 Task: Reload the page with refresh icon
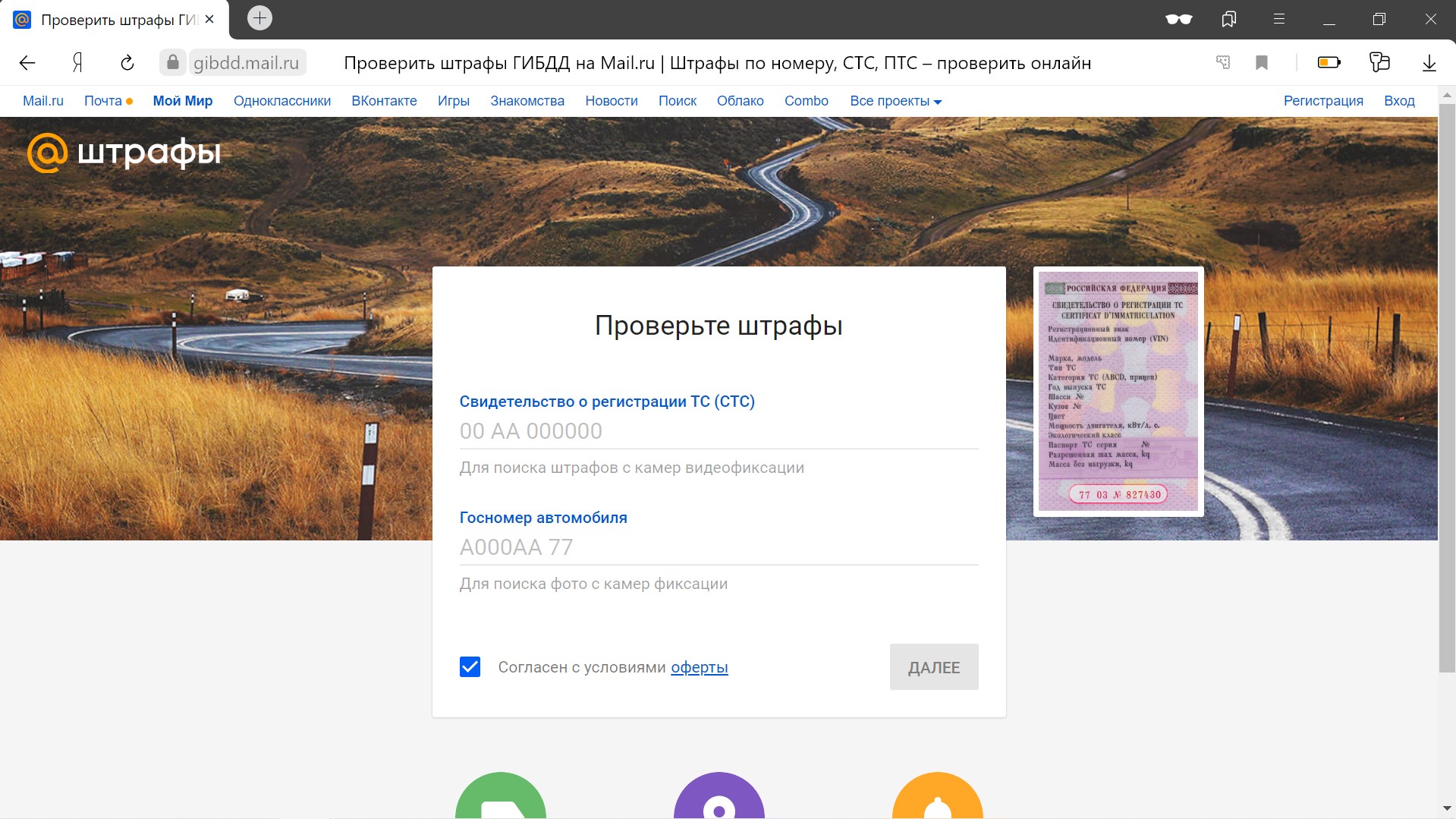(x=127, y=63)
